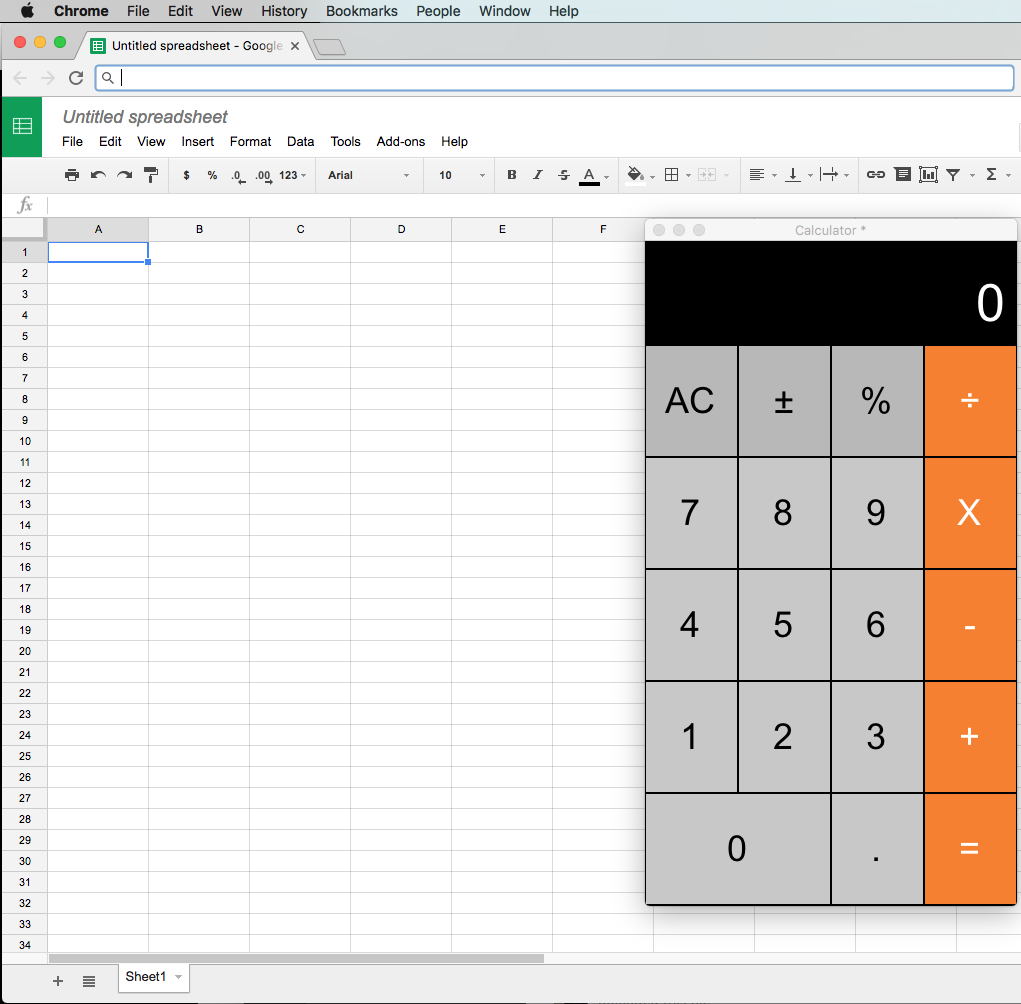Open the fill color bucket

pos(636,175)
